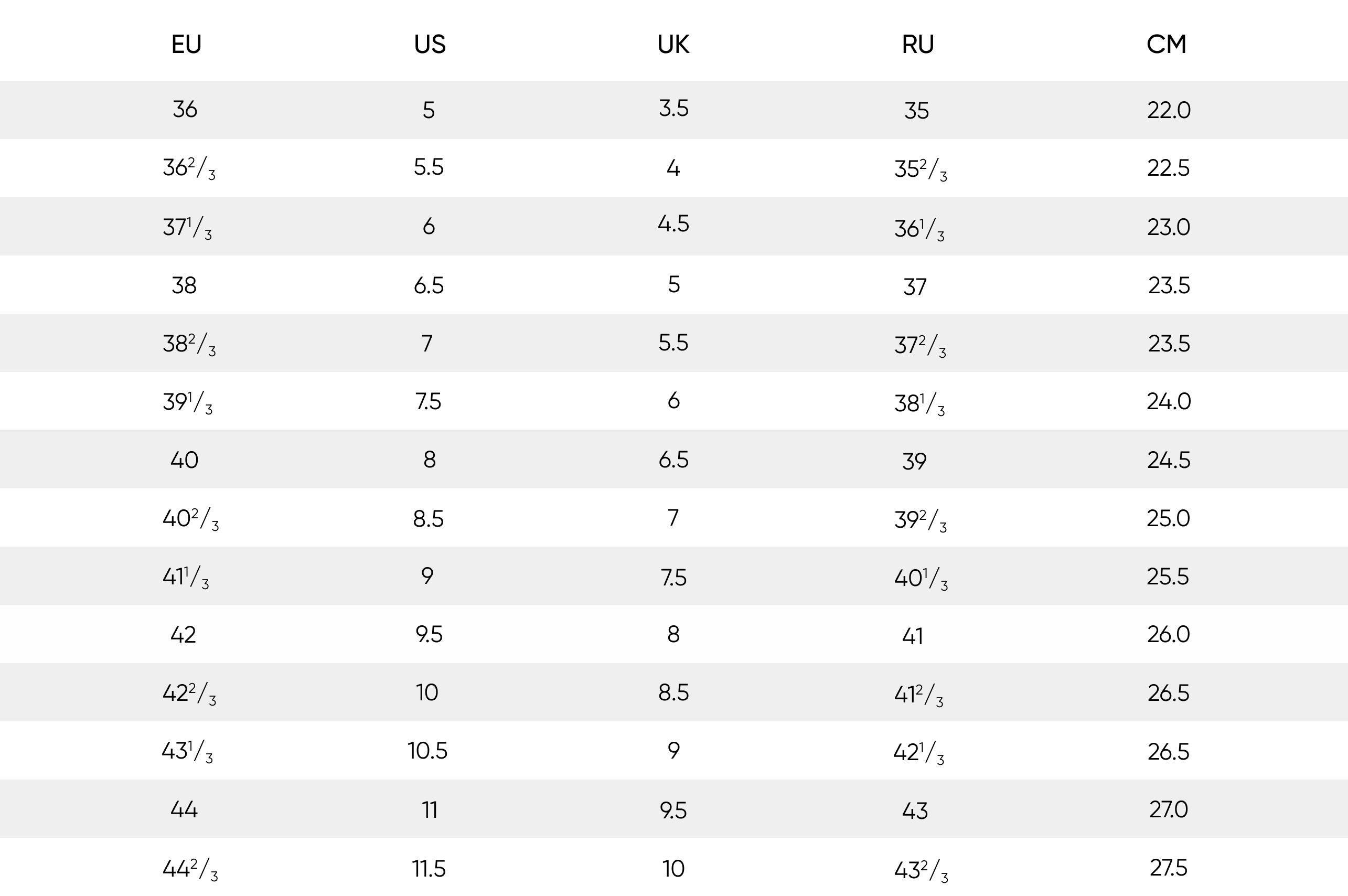Select RU size 40 1/3 cell
The width and height of the screenshot is (1348, 896).
tap(920, 578)
